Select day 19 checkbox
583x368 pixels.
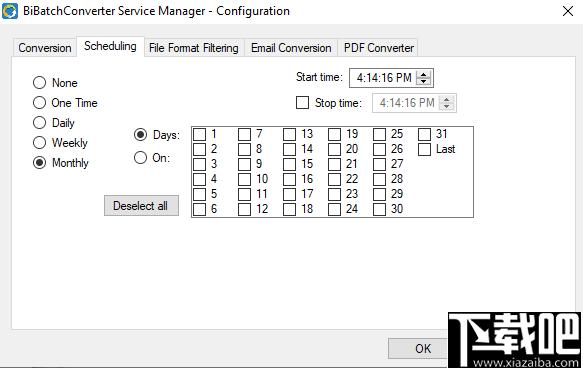334,134
